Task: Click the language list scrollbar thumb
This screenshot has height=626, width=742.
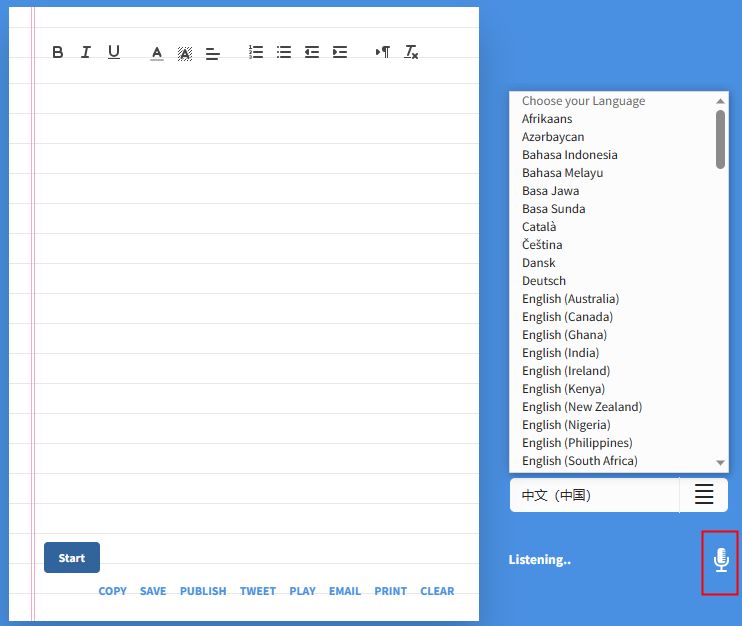Action: 720,139
